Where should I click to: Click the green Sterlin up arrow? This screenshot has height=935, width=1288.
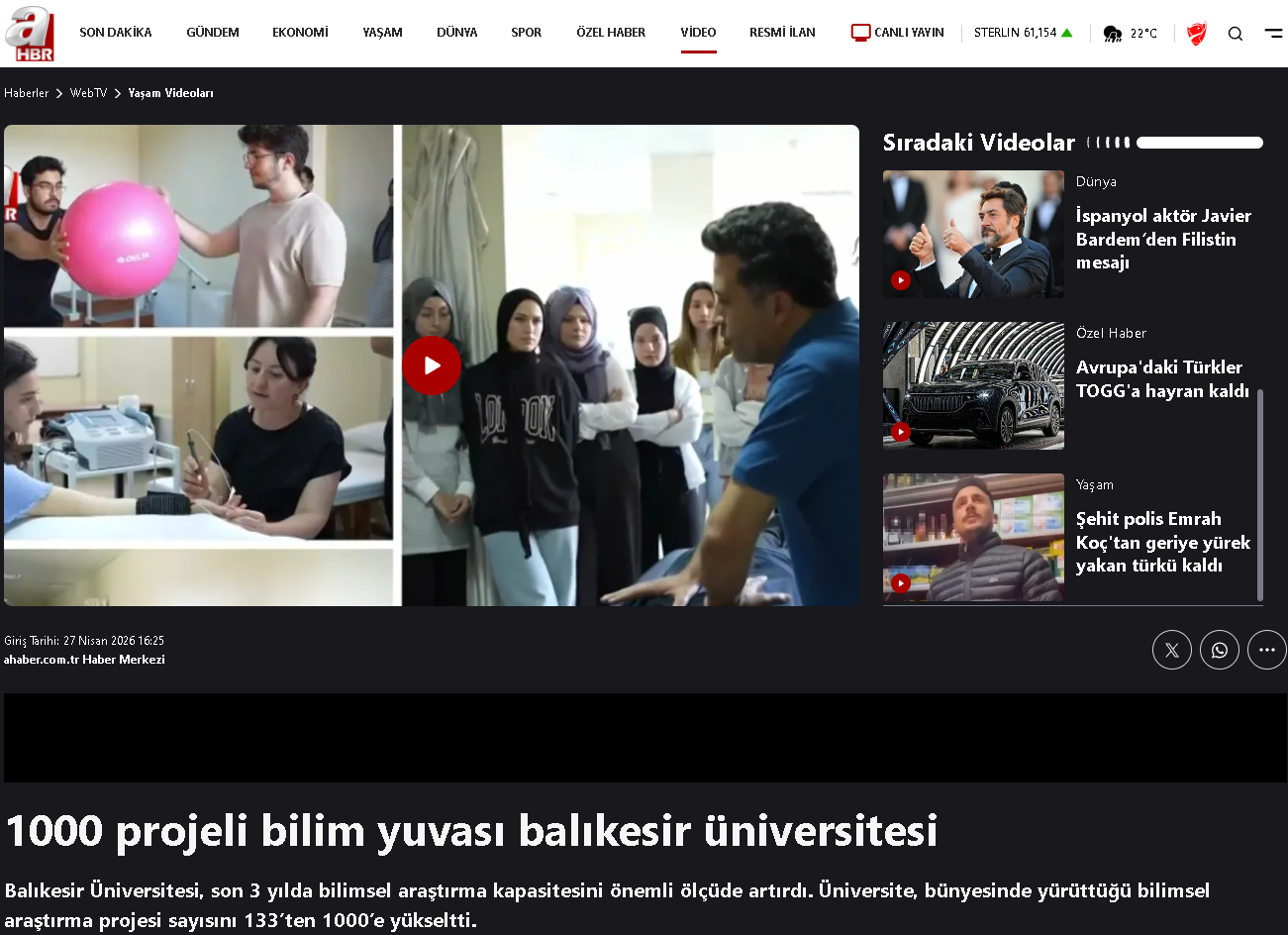[1067, 33]
